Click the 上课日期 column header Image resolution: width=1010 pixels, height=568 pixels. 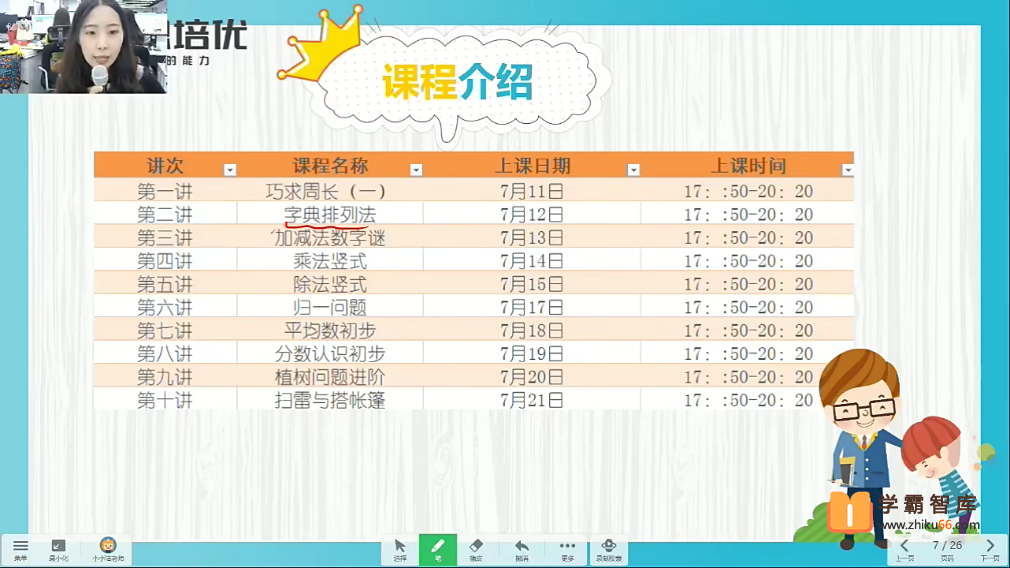pyautogui.click(x=532, y=166)
